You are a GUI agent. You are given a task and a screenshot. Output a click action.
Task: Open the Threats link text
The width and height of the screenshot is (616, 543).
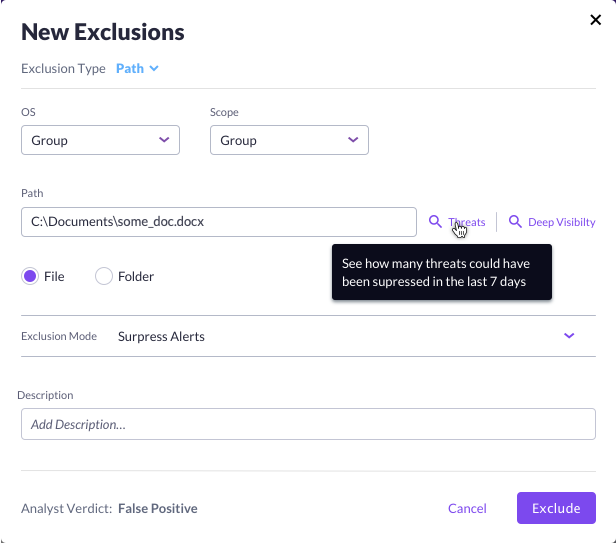tap(468, 222)
